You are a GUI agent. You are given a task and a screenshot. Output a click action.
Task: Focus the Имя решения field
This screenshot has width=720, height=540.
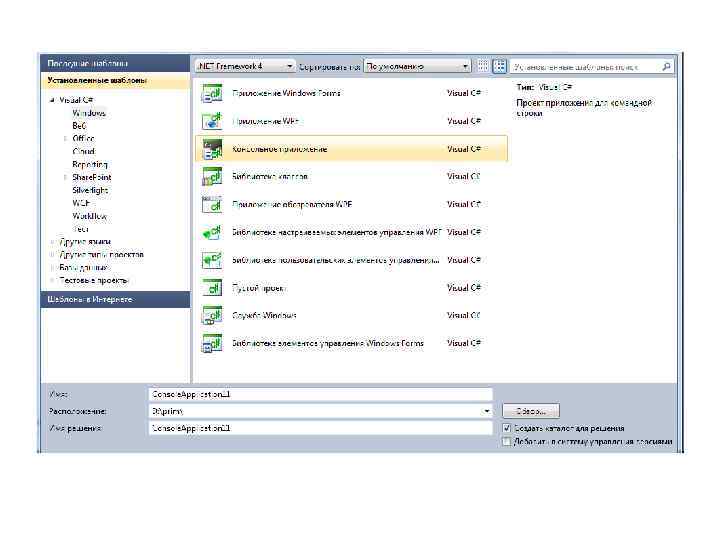pyautogui.click(x=321, y=428)
